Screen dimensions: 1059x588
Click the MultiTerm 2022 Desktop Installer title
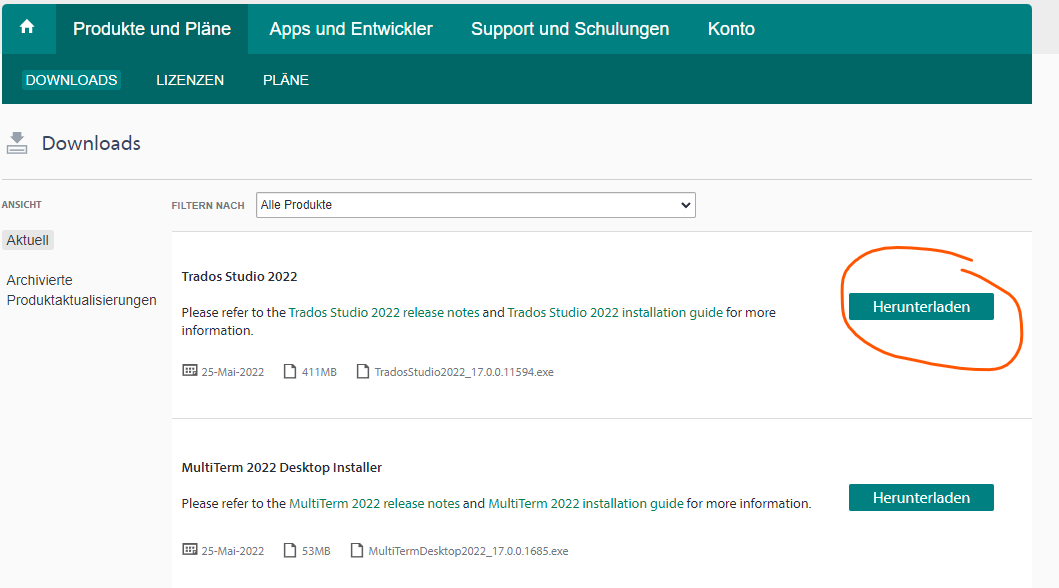[282, 467]
